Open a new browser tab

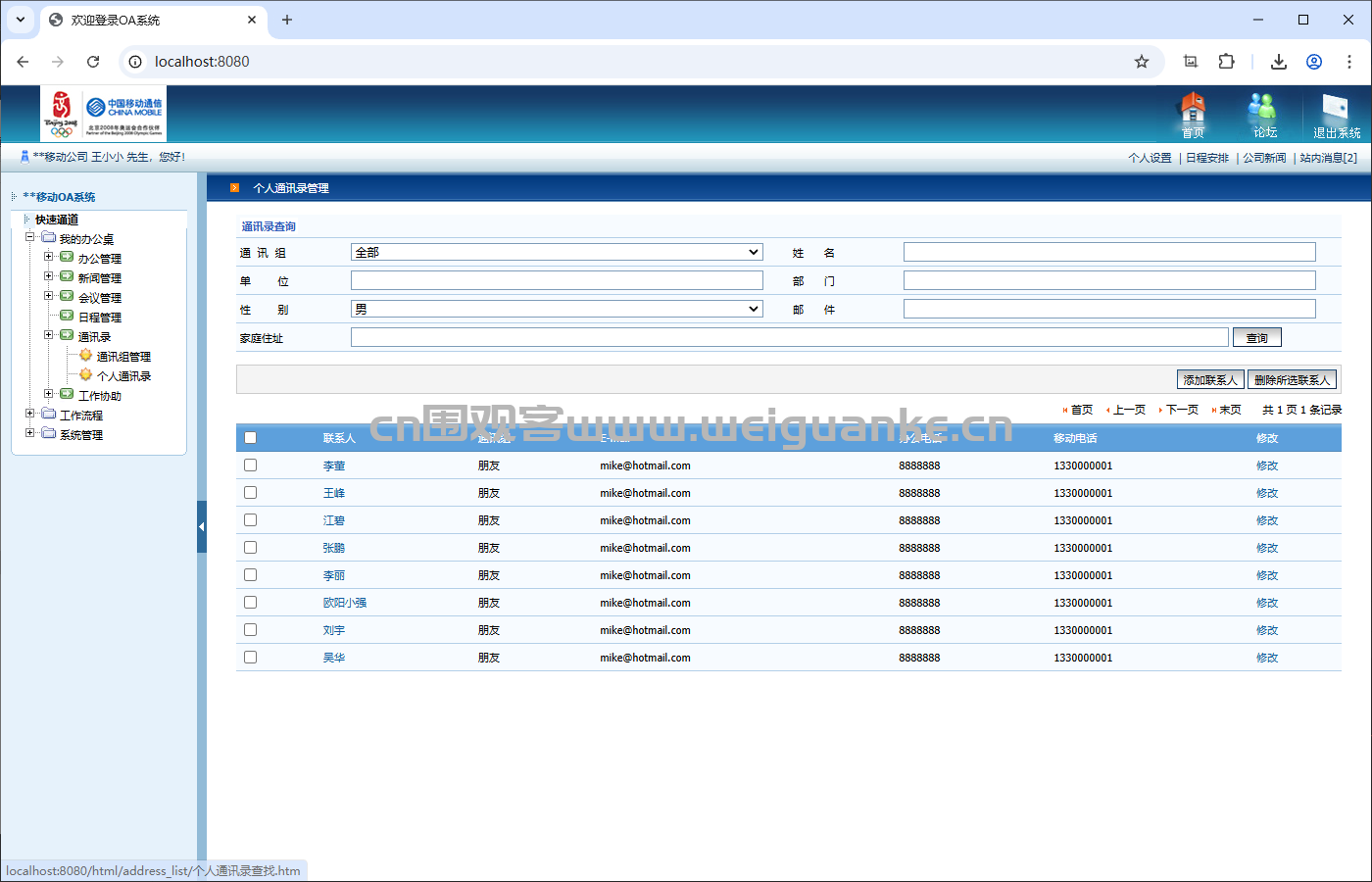click(287, 20)
